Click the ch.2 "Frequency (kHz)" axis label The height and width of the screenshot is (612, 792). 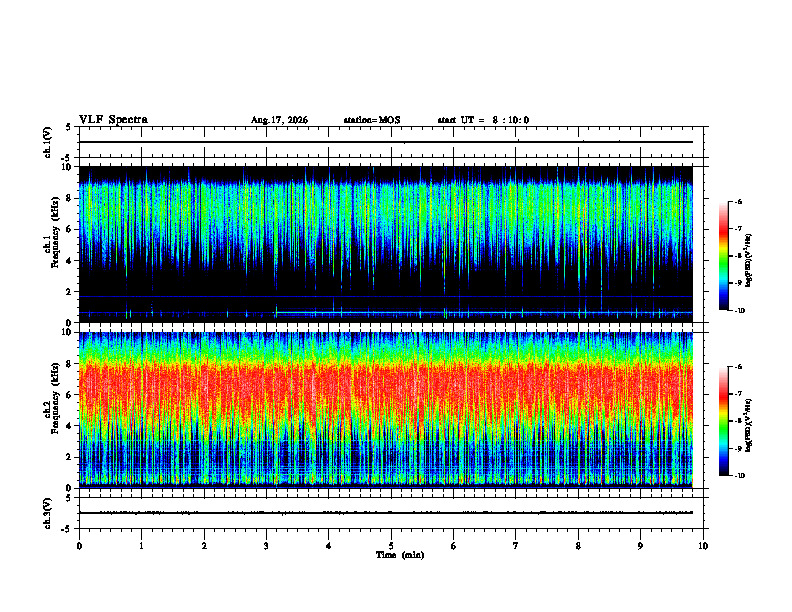(x=56, y=398)
